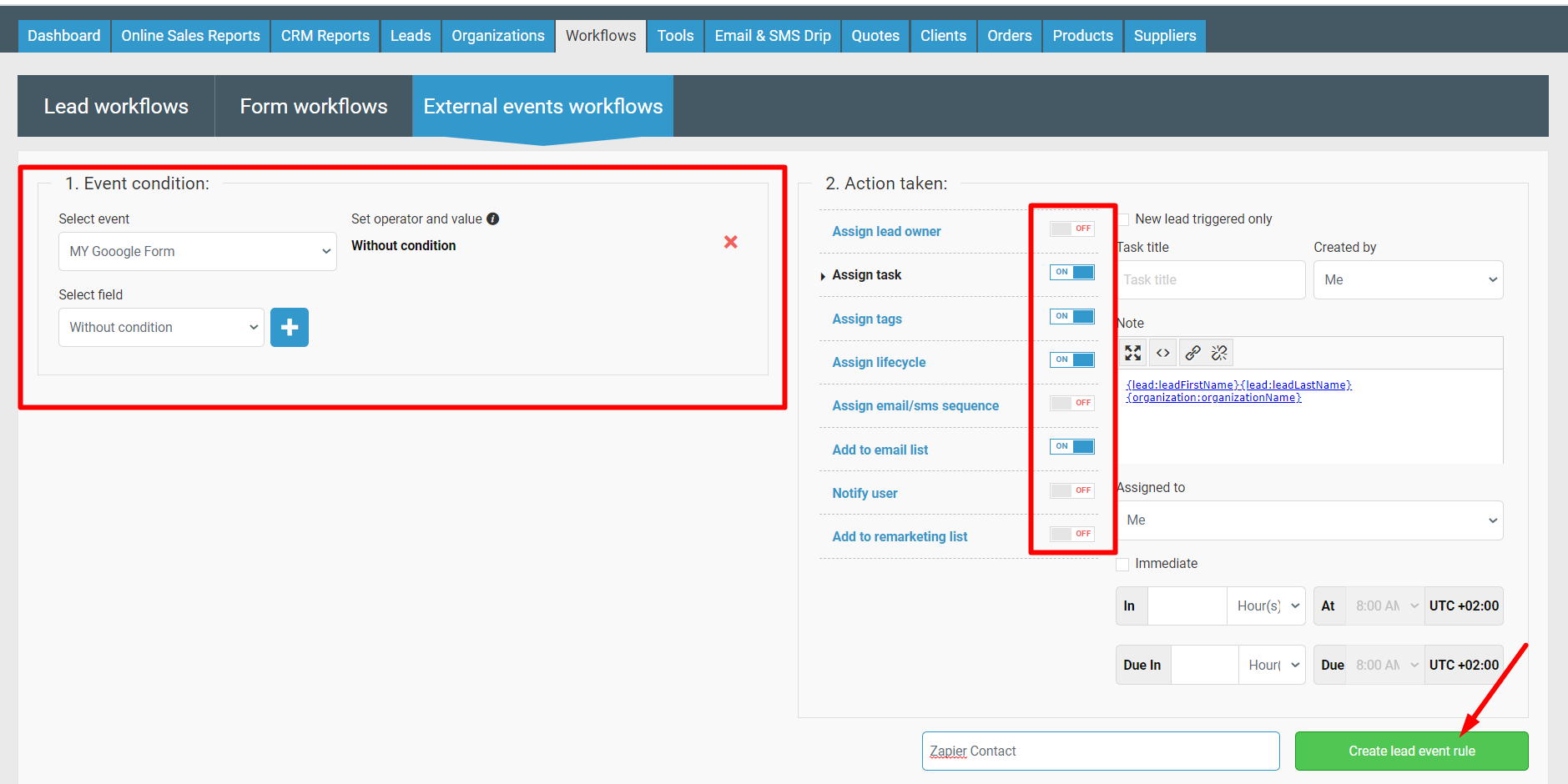Select External events workflows section
The image size is (1568, 784).
pos(543,106)
